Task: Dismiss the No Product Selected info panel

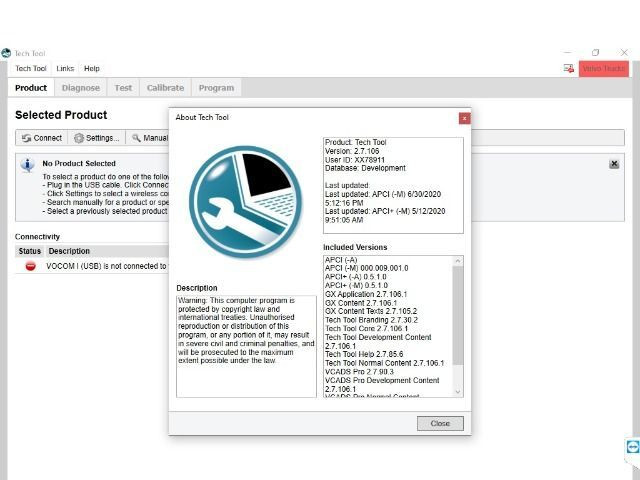Action: 614,164
